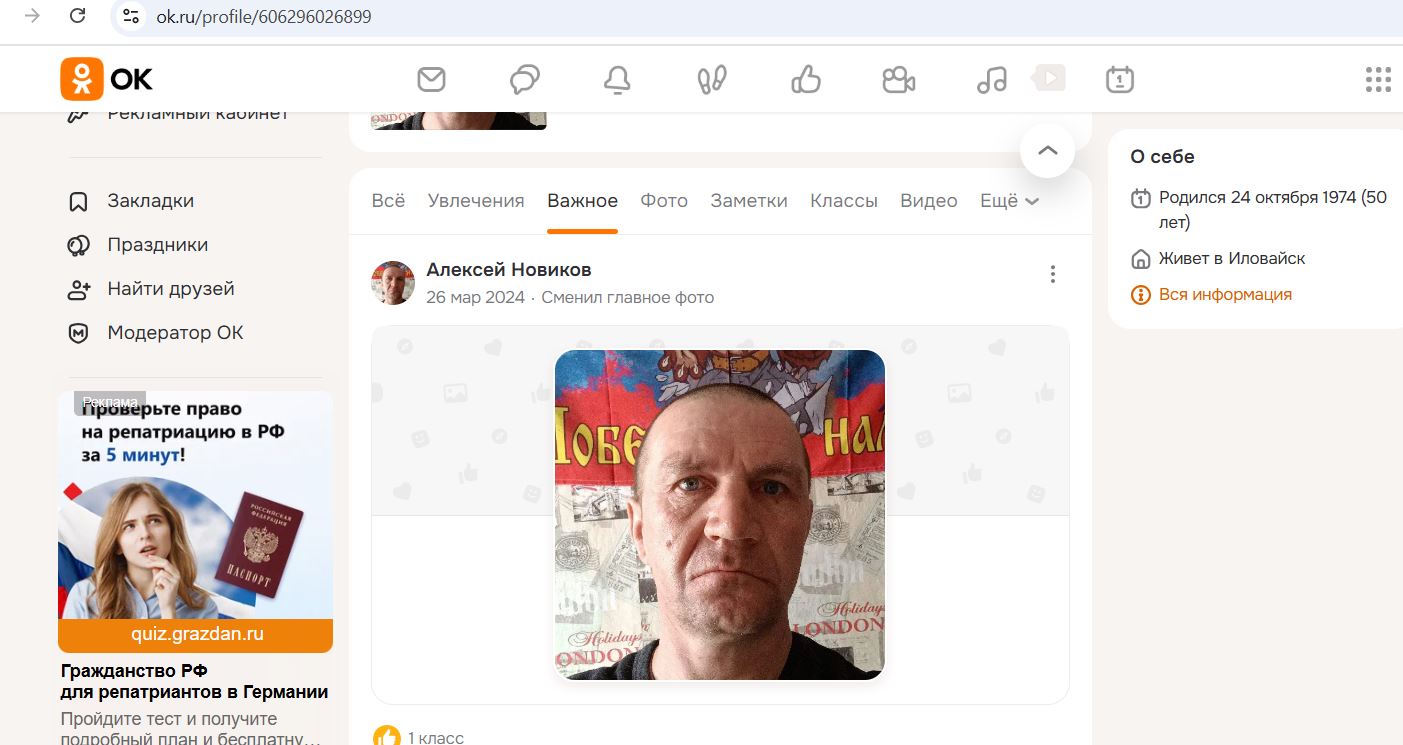
Task: Open Найти друзей in sidebar
Action: [x=171, y=289]
